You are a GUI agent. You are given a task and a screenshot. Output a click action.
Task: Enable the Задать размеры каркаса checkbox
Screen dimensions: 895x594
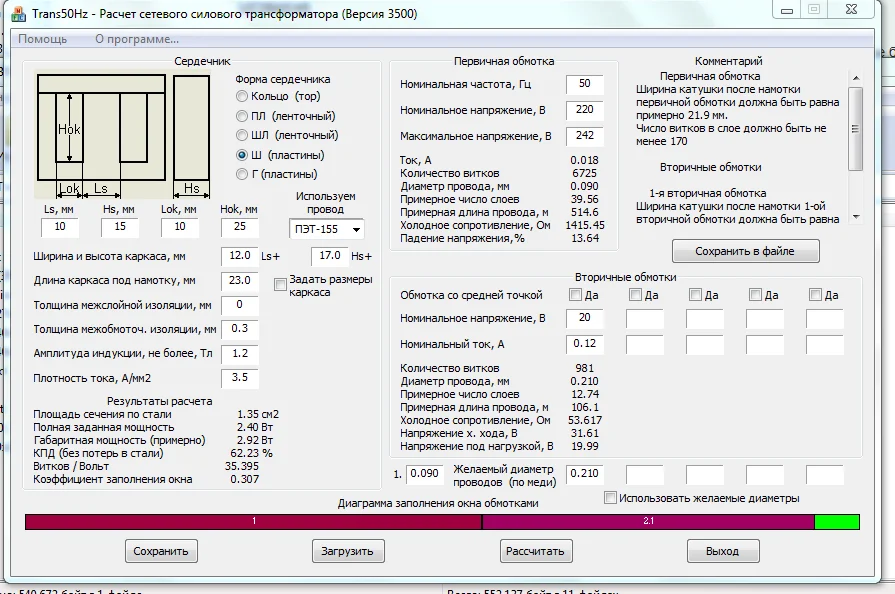coord(280,285)
